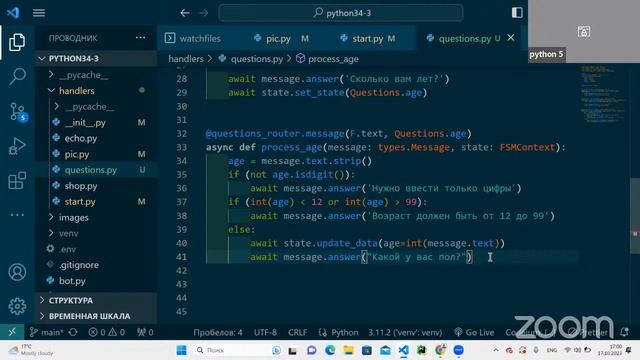Open VS Code taskbar icon

tap(403, 350)
